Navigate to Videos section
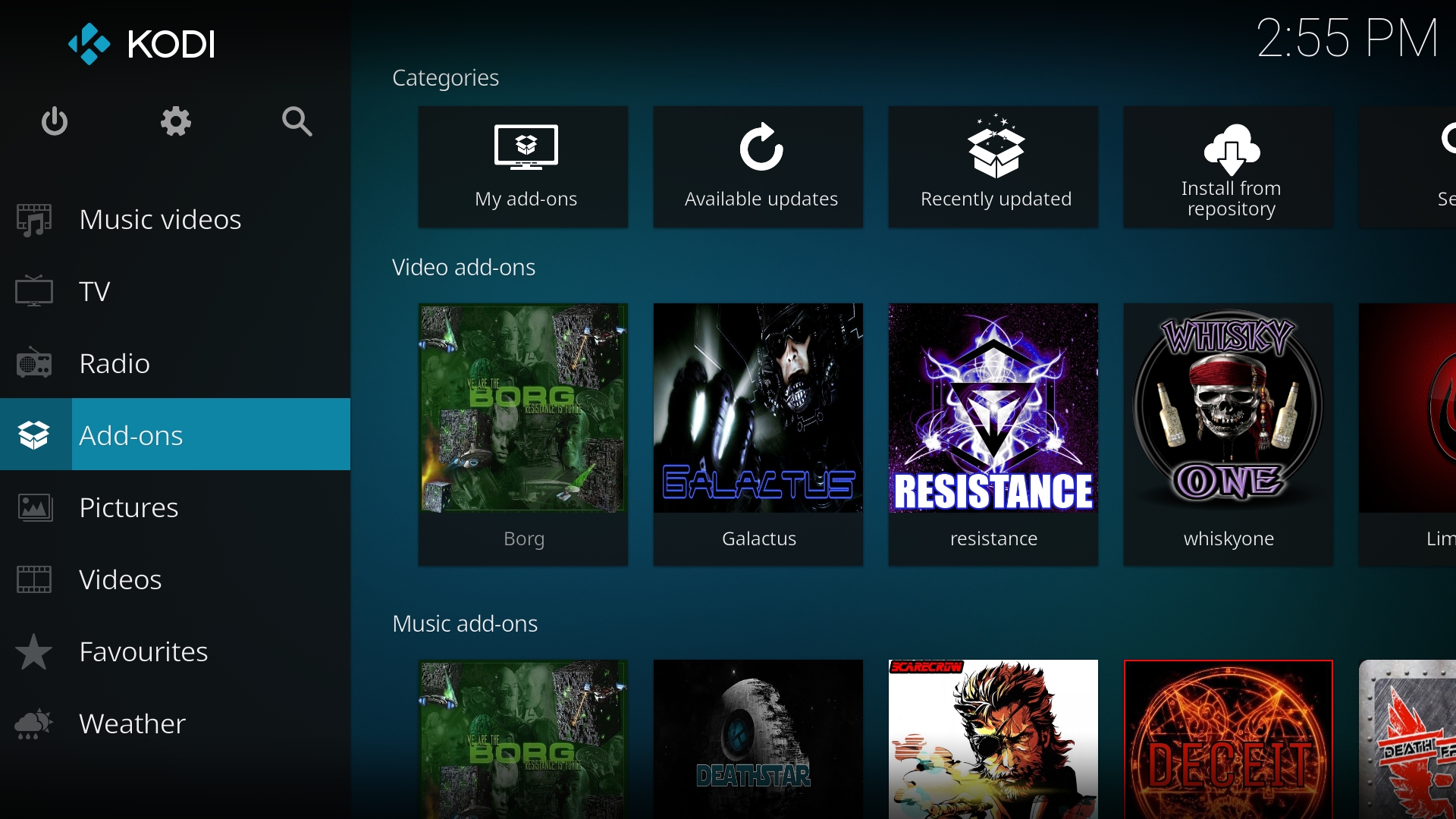This screenshot has width=1456, height=819. pos(121,579)
